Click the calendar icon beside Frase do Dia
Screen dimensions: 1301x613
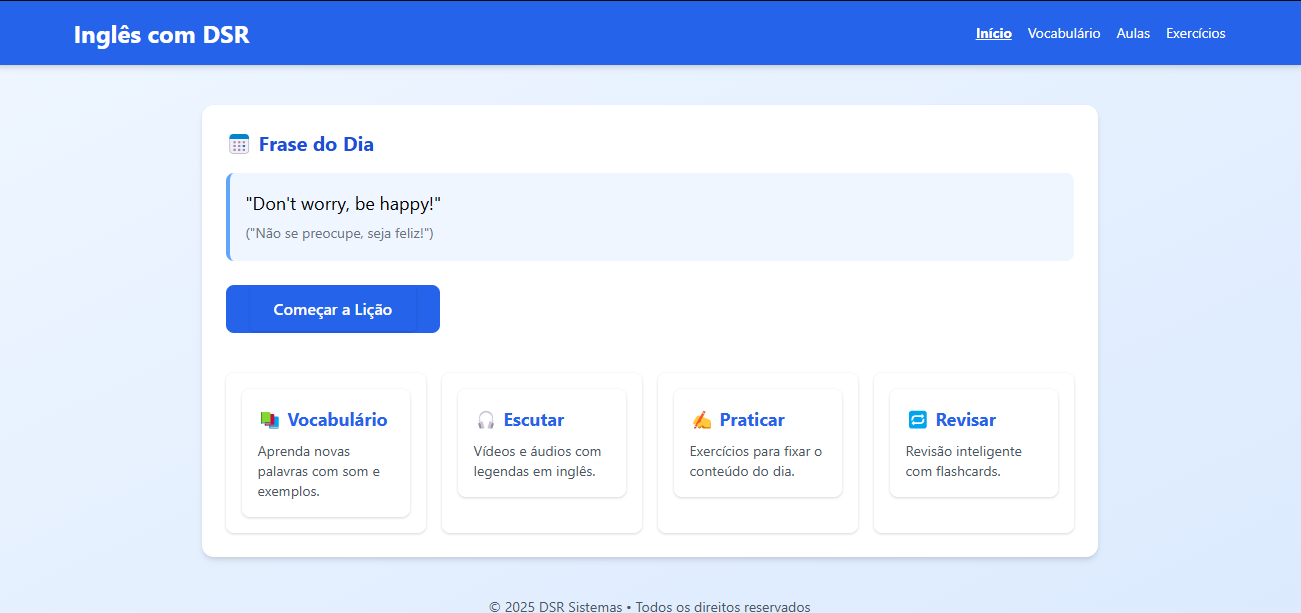[239, 144]
